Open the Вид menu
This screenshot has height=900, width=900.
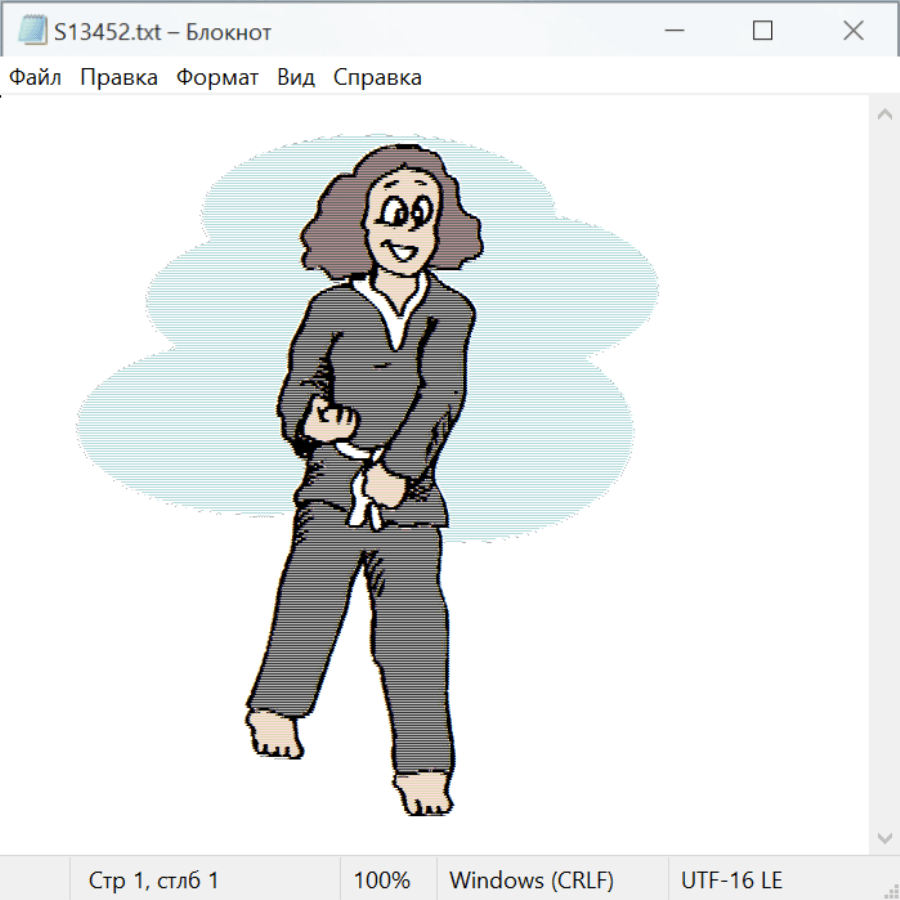296,78
